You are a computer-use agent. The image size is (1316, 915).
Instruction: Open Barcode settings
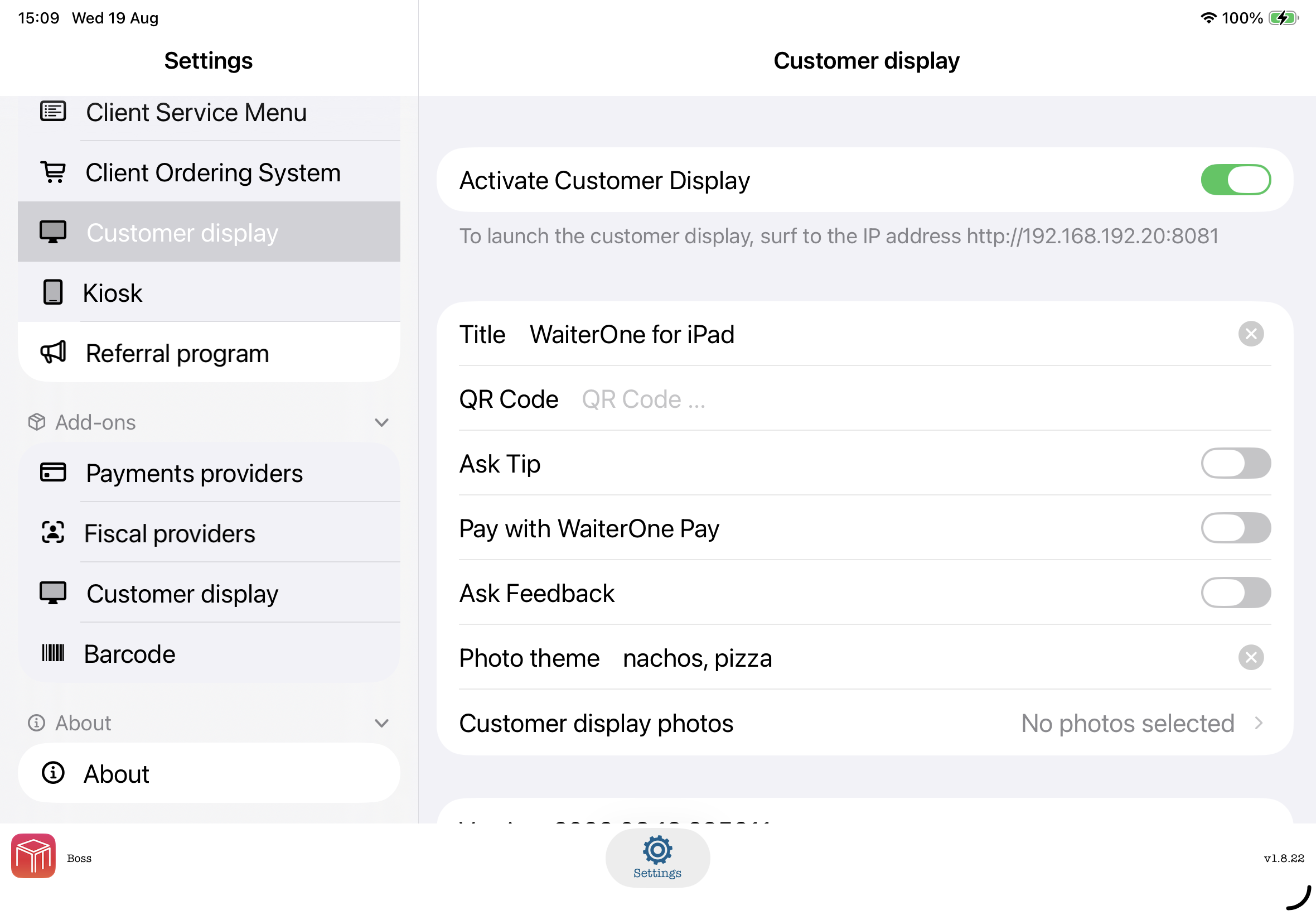pos(209,653)
